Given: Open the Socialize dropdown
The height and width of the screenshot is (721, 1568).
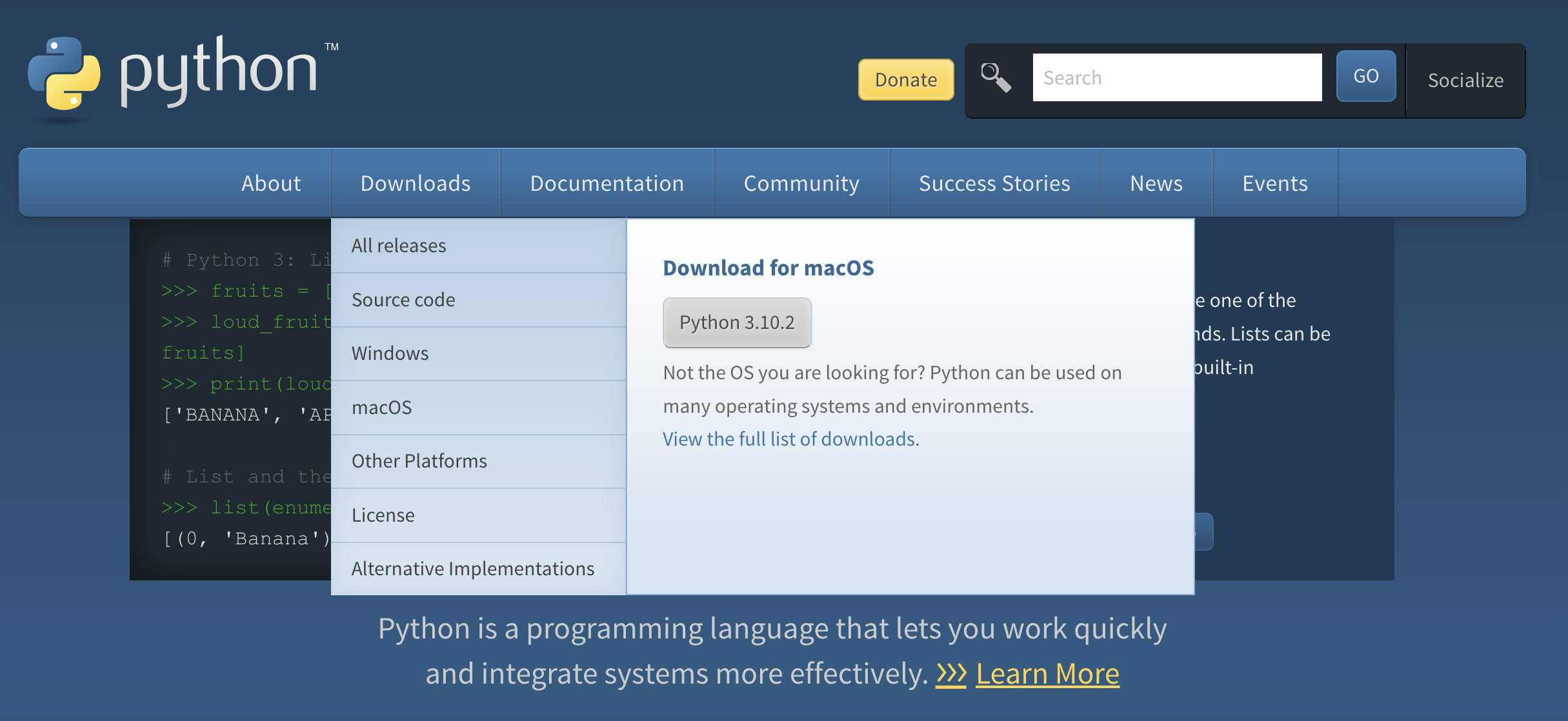Looking at the screenshot, I should coord(1465,81).
